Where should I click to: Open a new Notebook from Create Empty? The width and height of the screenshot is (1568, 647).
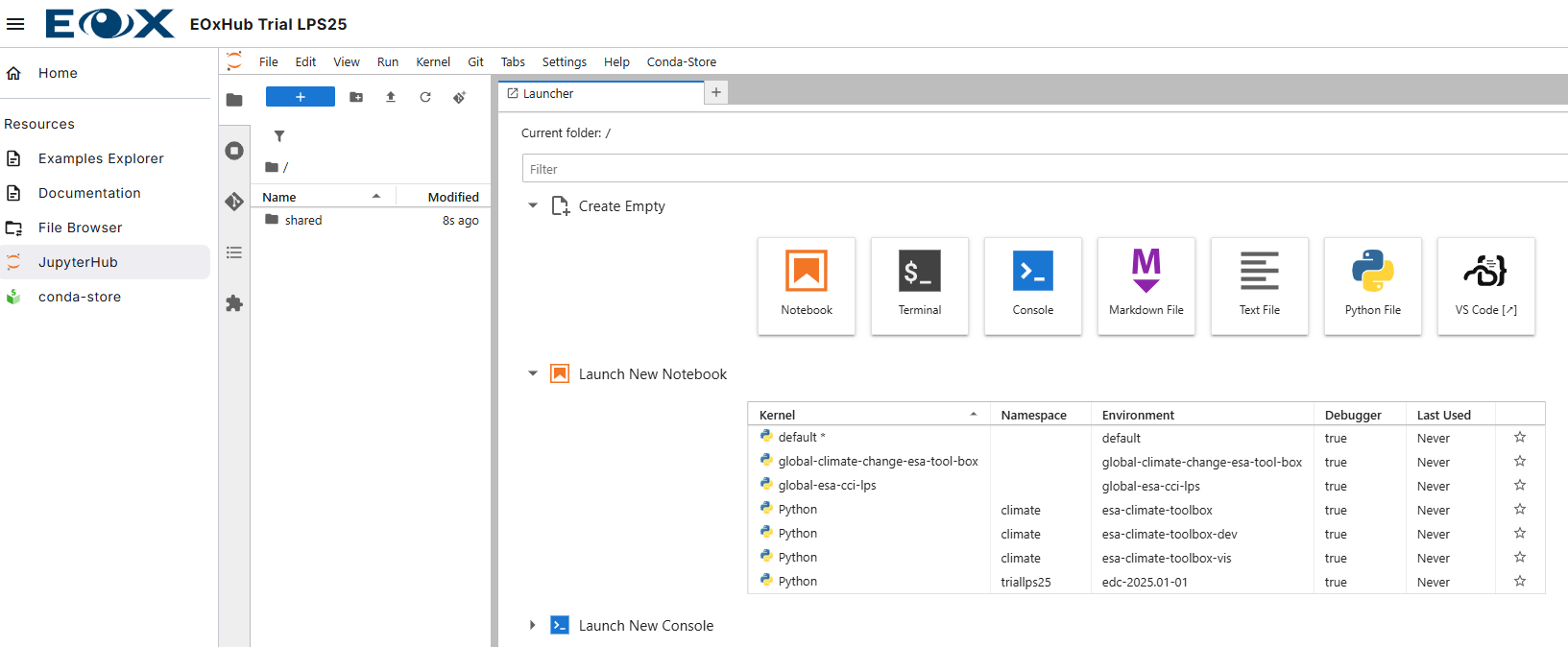[x=806, y=285]
